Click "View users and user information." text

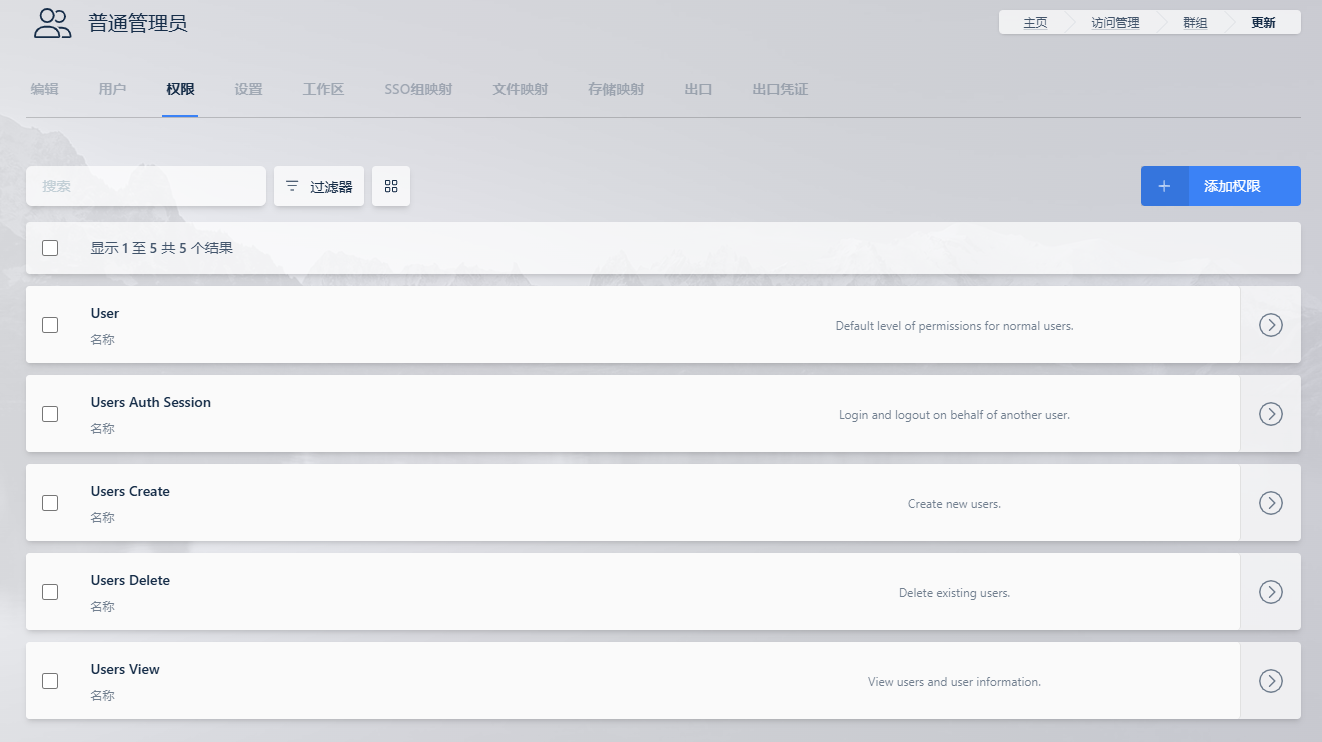pyautogui.click(x=954, y=682)
